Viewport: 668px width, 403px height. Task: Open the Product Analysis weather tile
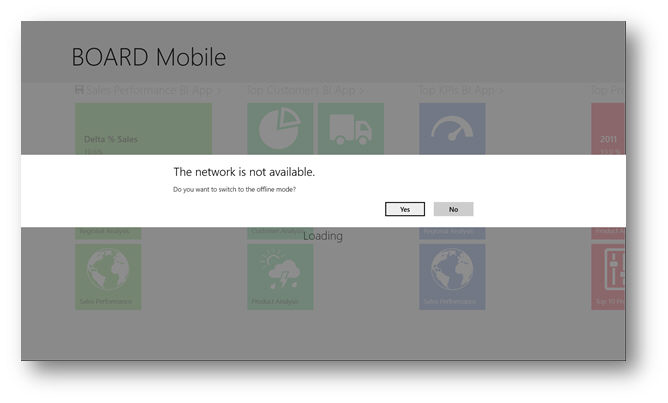(280, 276)
